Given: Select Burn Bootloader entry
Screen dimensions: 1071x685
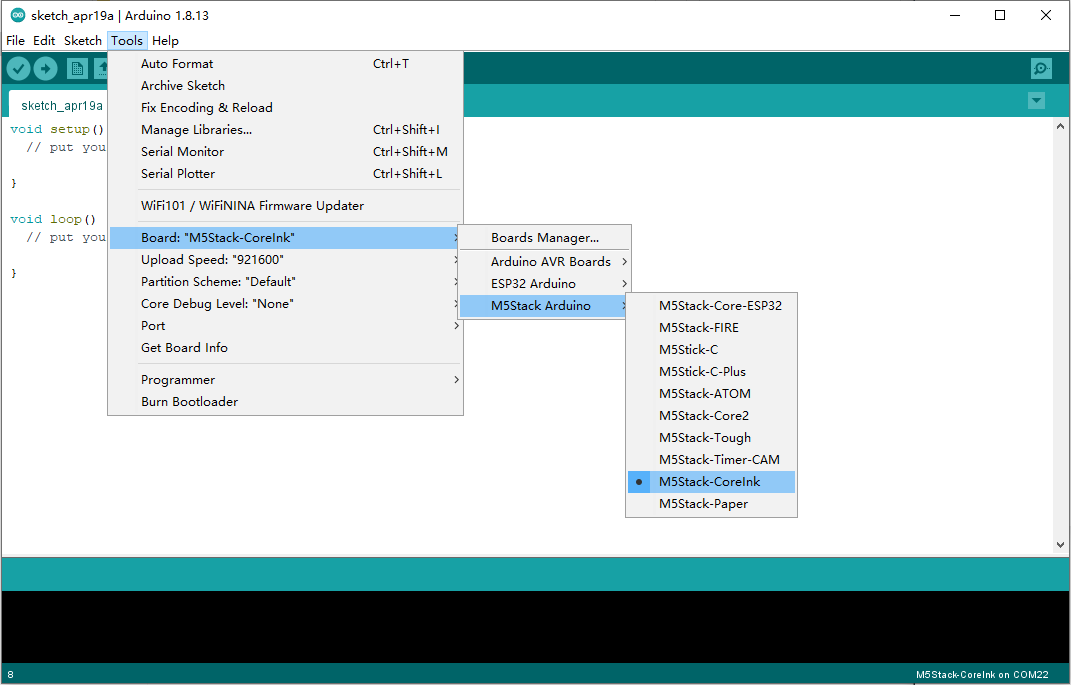Looking at the screenshot, I should [286, 402].
